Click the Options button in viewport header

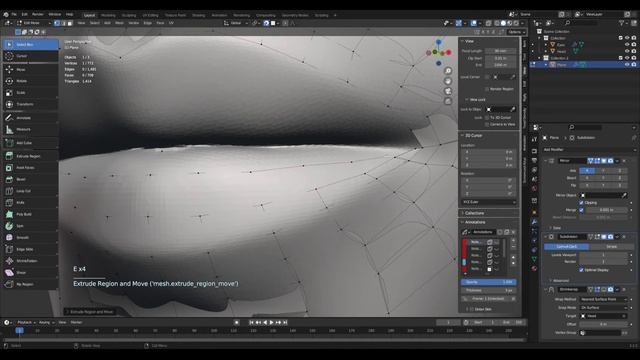tap(516, 32)
